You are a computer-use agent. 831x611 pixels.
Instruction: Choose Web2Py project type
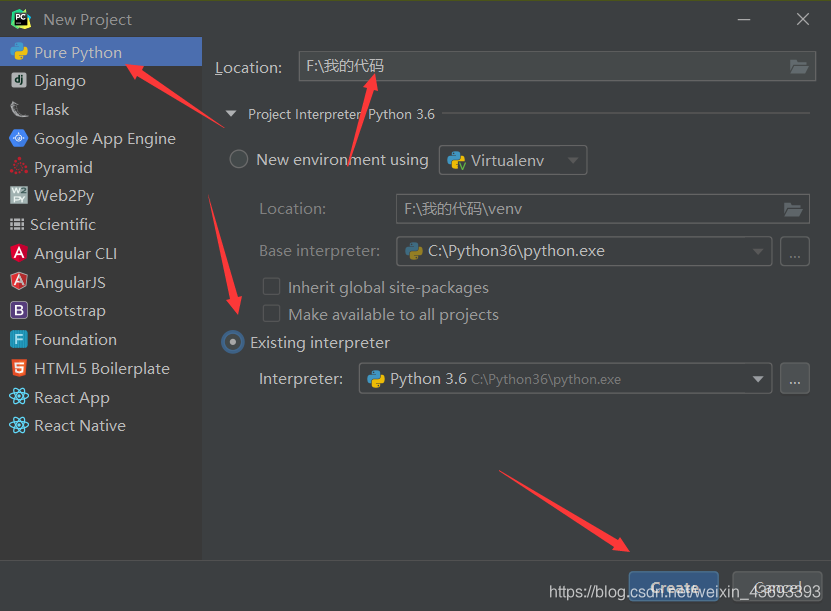(101, 196)
